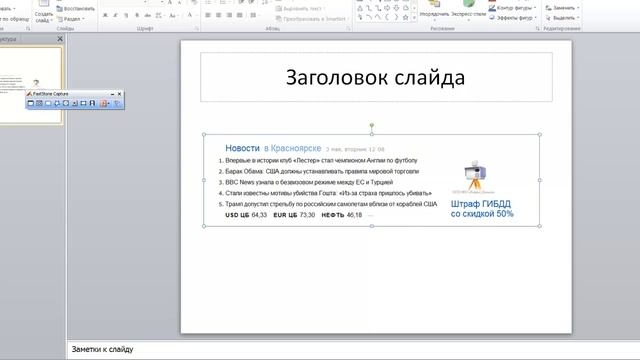Open the Создать слайд button

point(44,12)
